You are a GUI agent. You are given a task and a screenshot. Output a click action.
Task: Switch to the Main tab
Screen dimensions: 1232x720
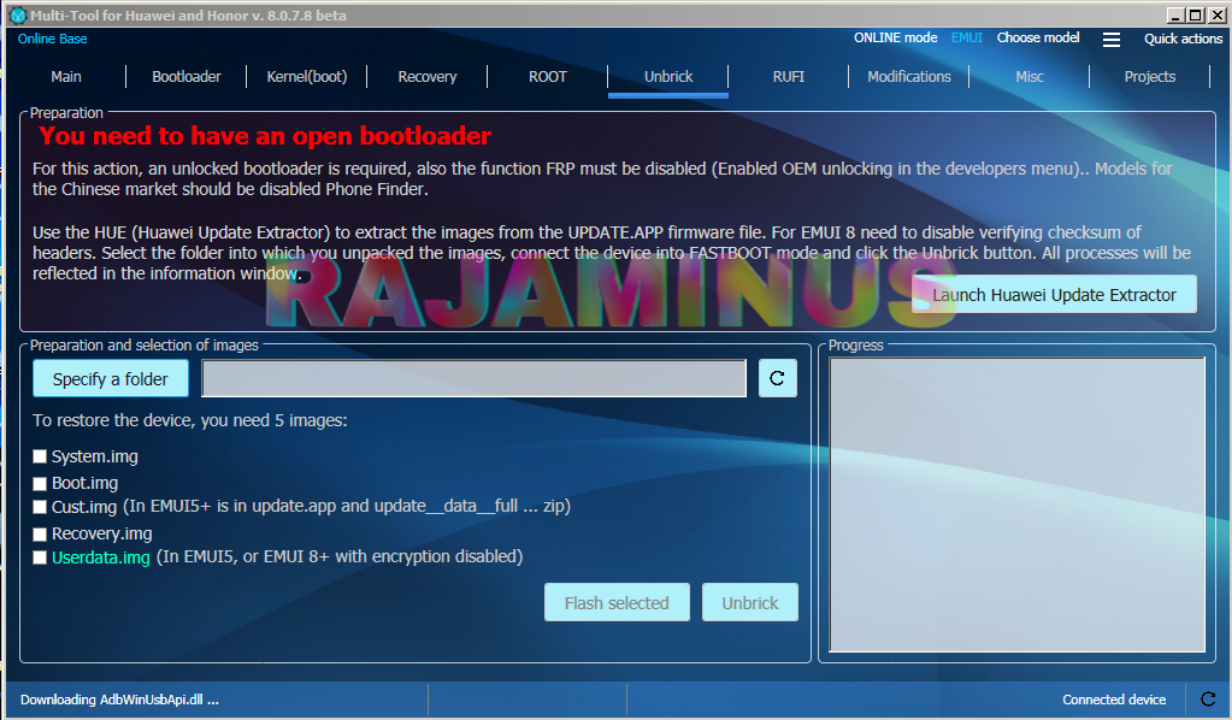click(66, 77)
